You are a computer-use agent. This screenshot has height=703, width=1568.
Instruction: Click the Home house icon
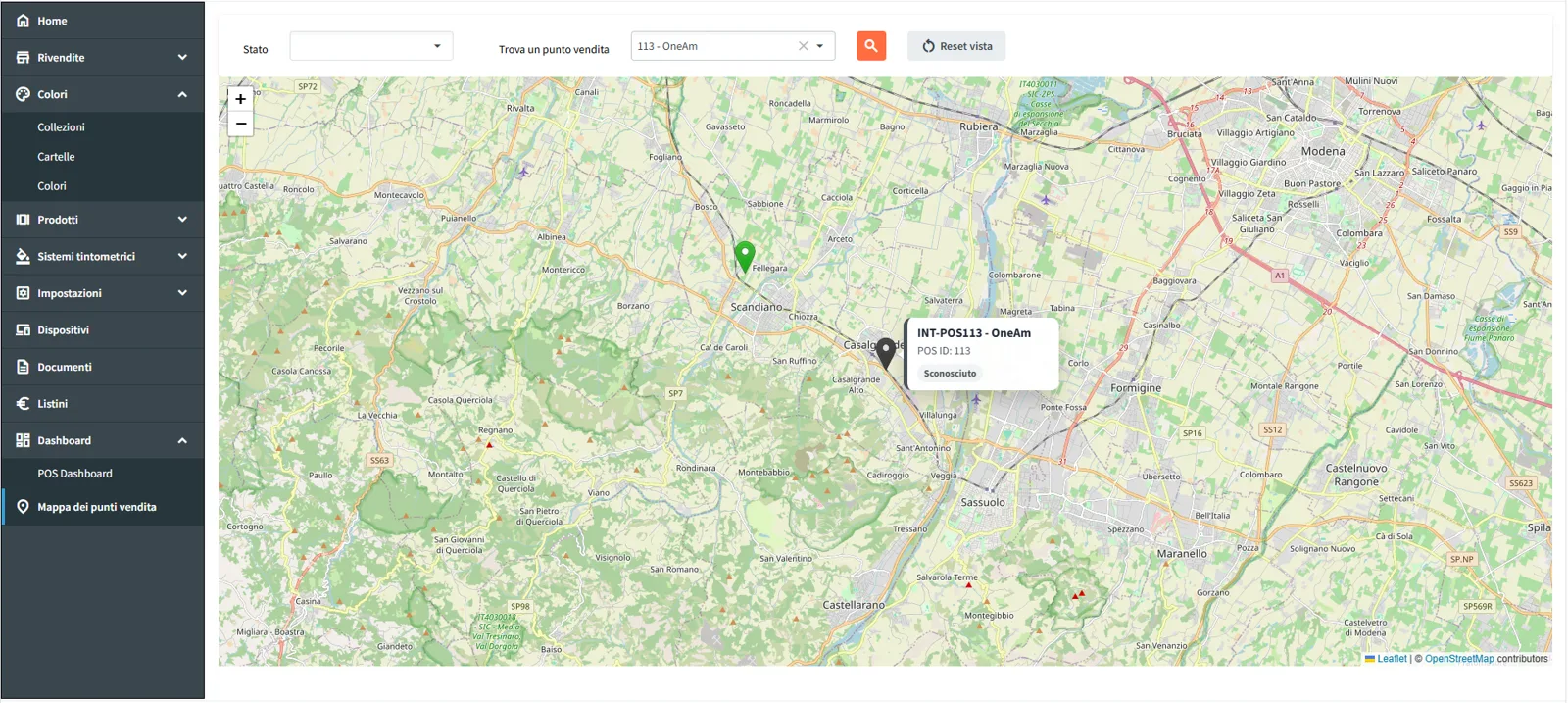click(23, 21)
